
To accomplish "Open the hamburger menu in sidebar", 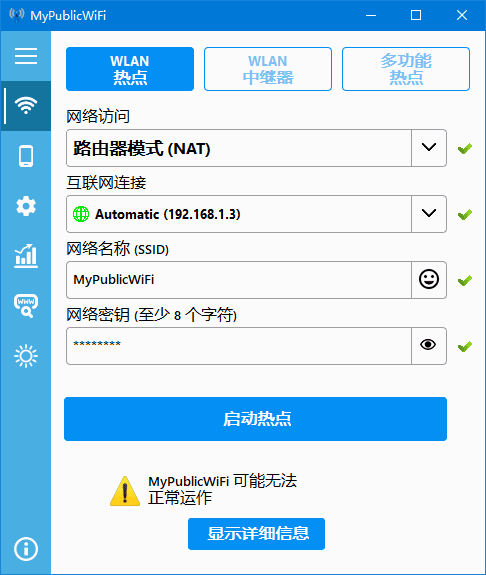I will pos(26,56).
